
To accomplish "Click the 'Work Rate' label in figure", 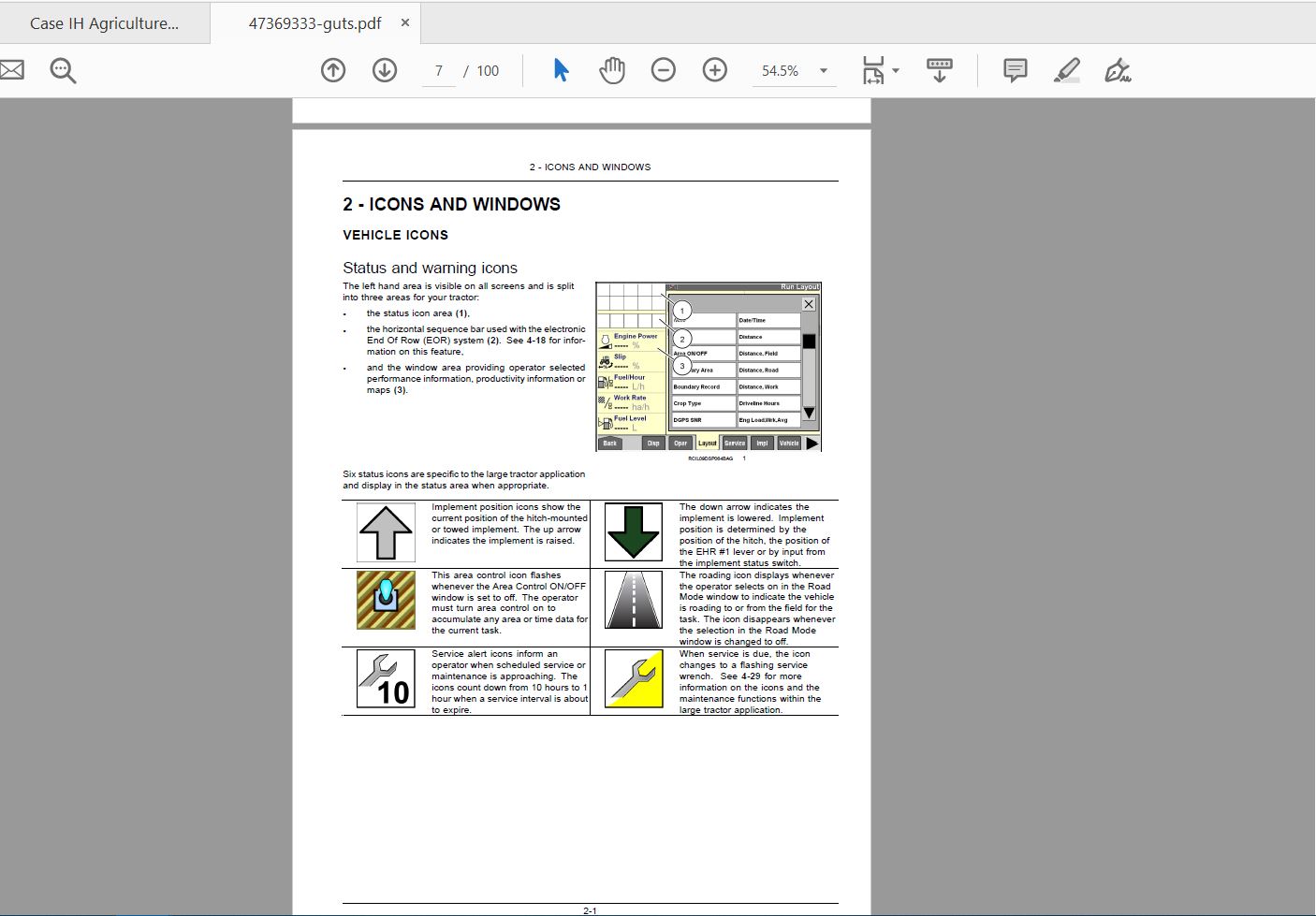I will tap(630, 398).
